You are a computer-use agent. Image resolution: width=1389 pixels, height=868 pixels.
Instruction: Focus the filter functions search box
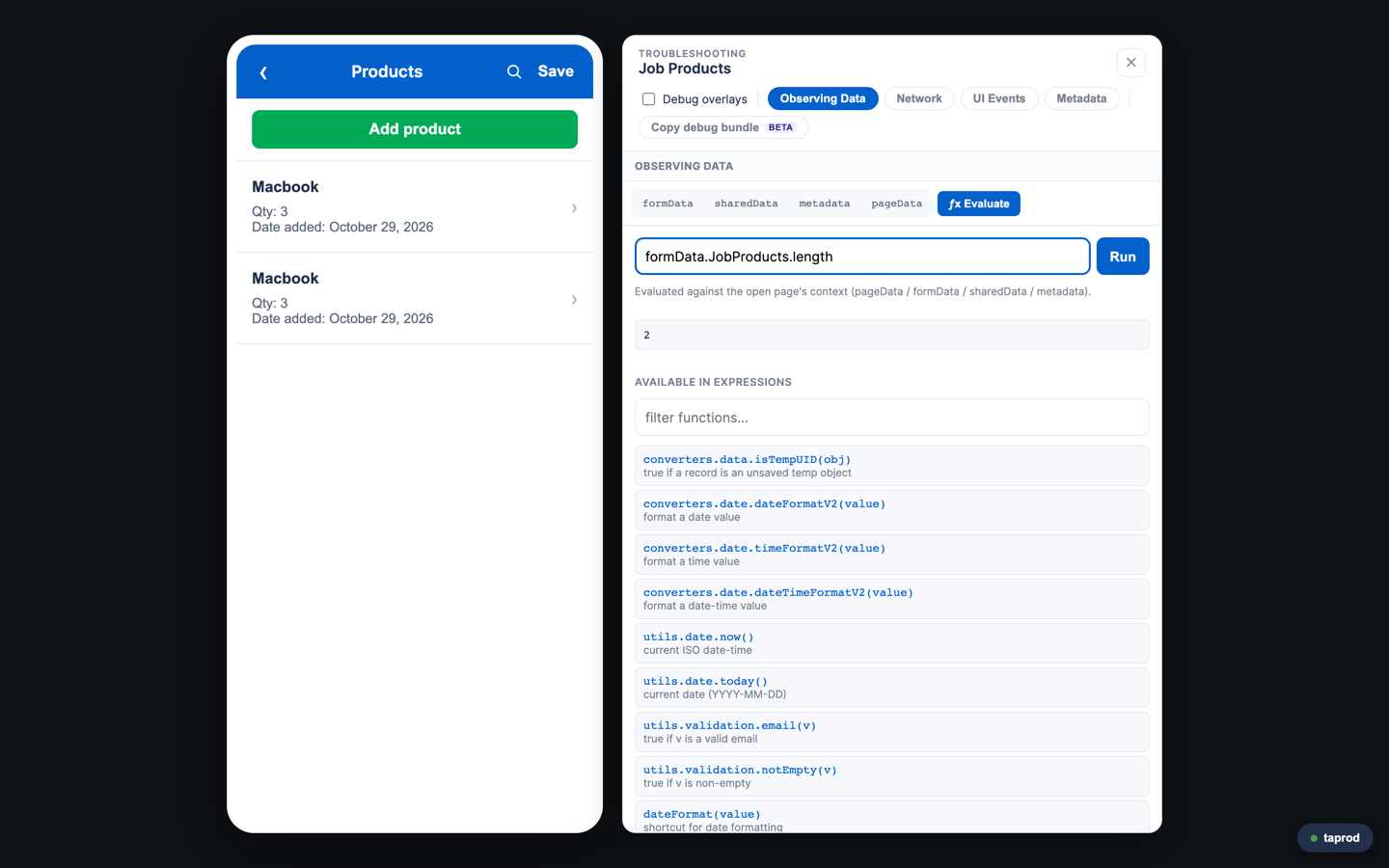coord(892,418)
